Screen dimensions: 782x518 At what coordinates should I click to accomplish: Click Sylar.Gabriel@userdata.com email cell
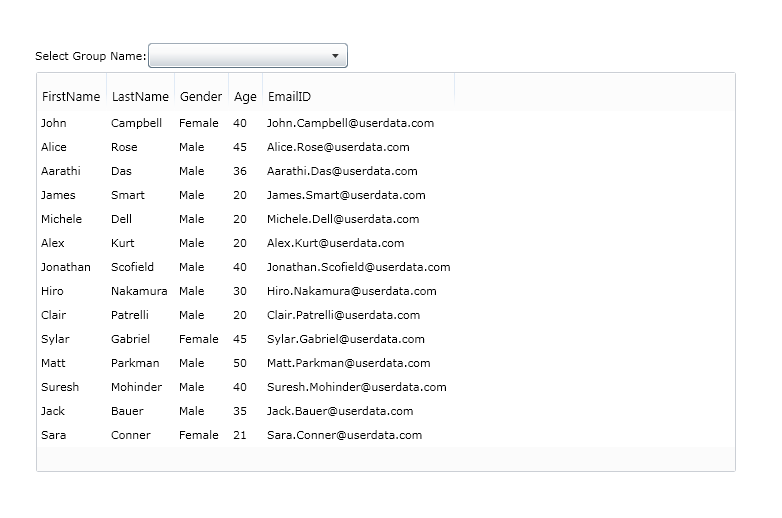[346, 339]
